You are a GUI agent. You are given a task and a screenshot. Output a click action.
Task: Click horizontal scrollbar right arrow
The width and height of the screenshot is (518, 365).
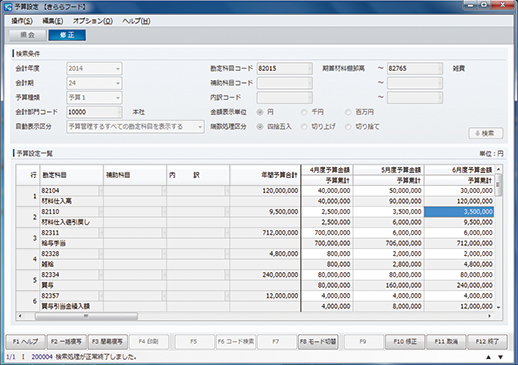click(489, 316)
